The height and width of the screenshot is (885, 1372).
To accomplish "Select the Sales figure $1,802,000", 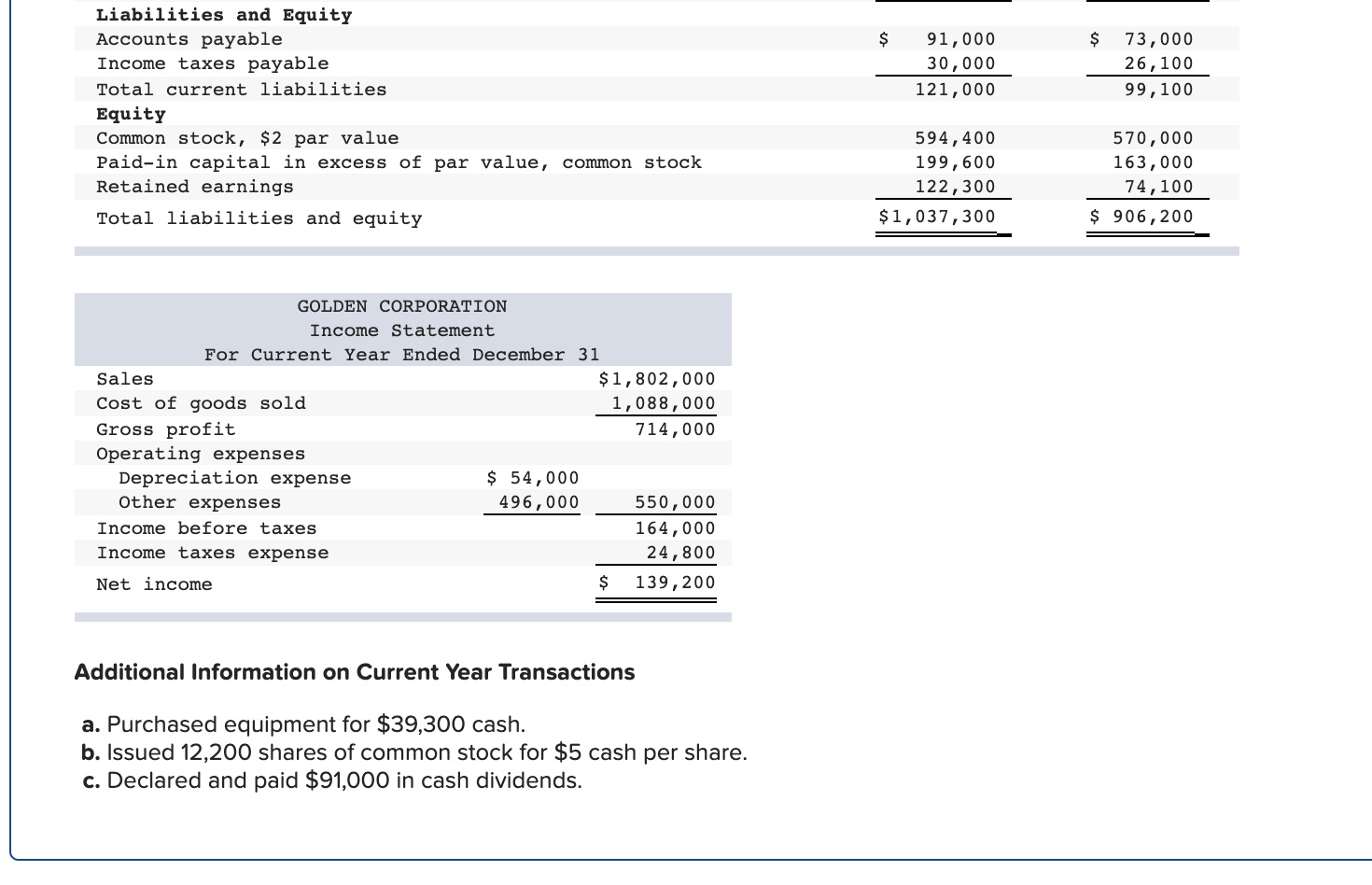I will pos(657,378).
